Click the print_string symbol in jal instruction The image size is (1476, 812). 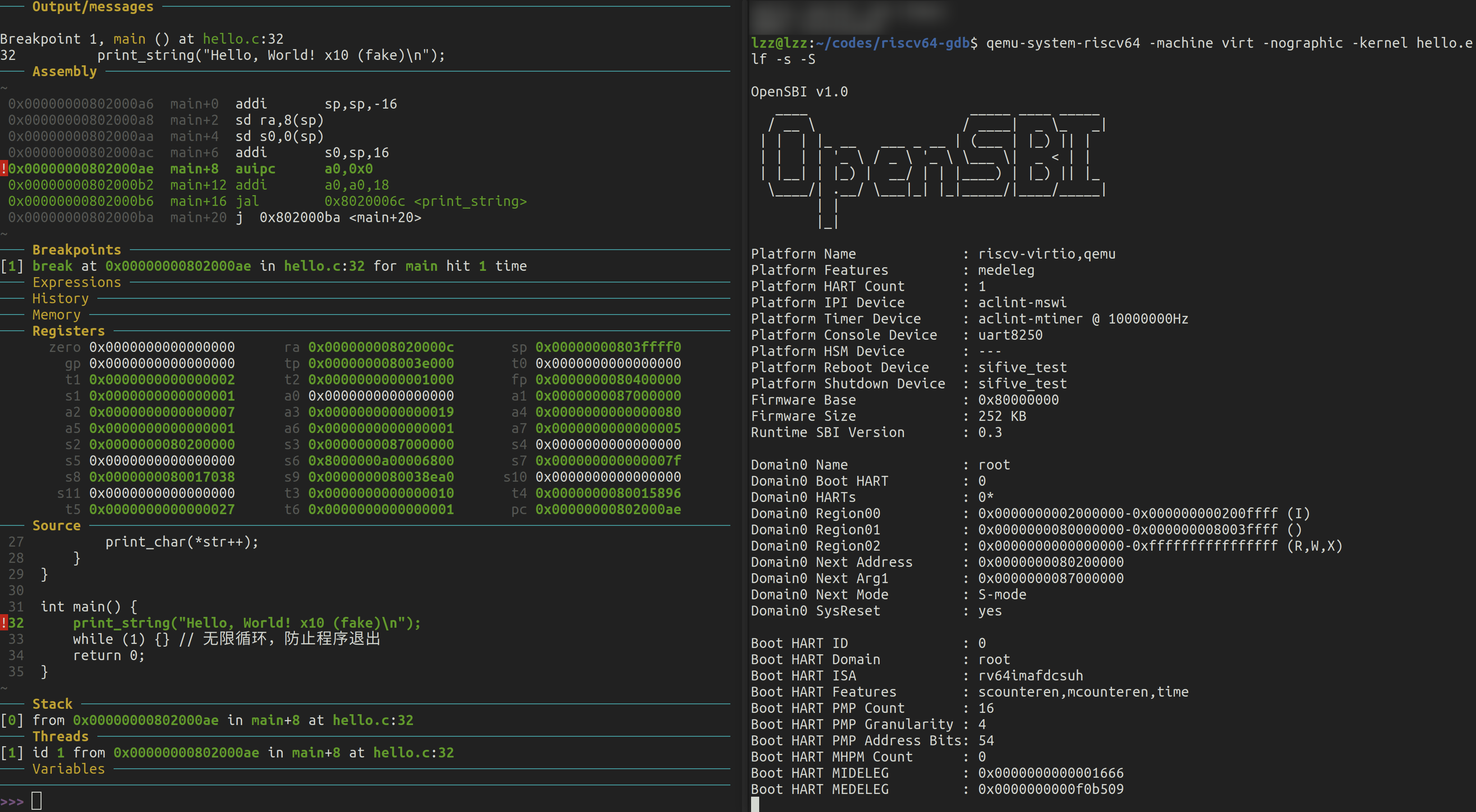coord(470,201)
